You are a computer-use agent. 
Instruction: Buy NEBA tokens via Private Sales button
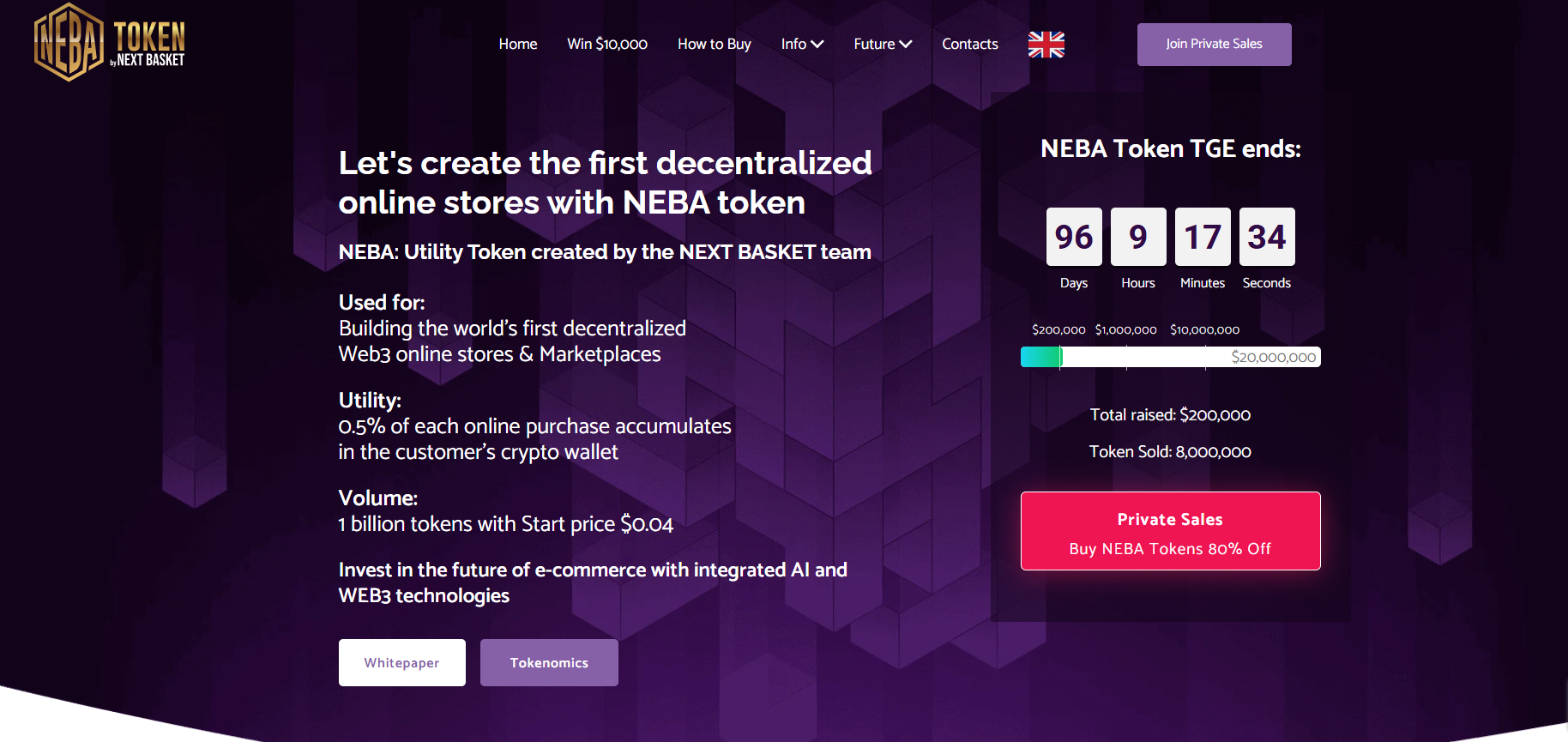(x=1170, y=531)
